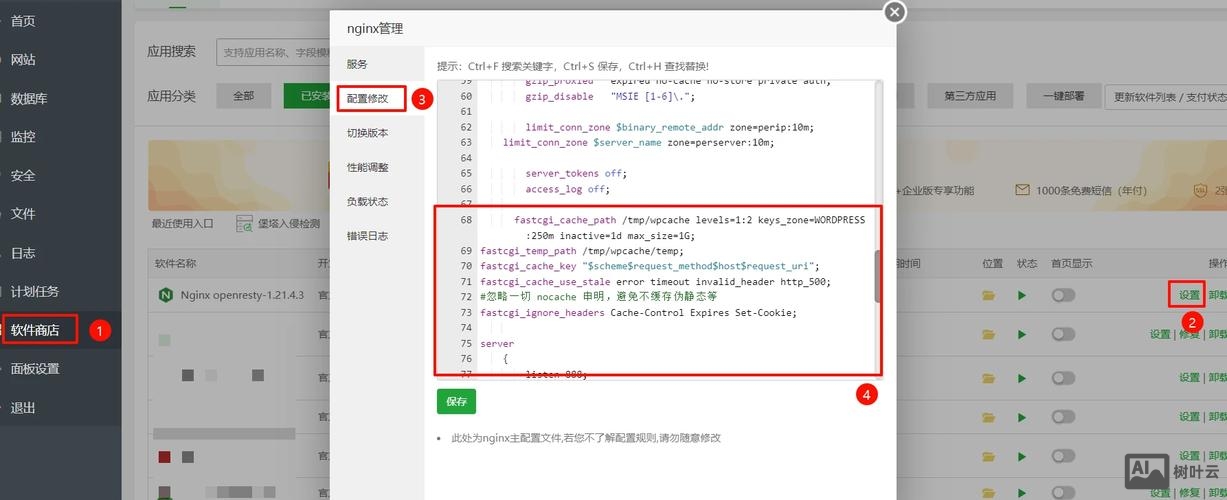
Task: Click the 1000条免费短信（年付）text
Action: click(1091, 190)
